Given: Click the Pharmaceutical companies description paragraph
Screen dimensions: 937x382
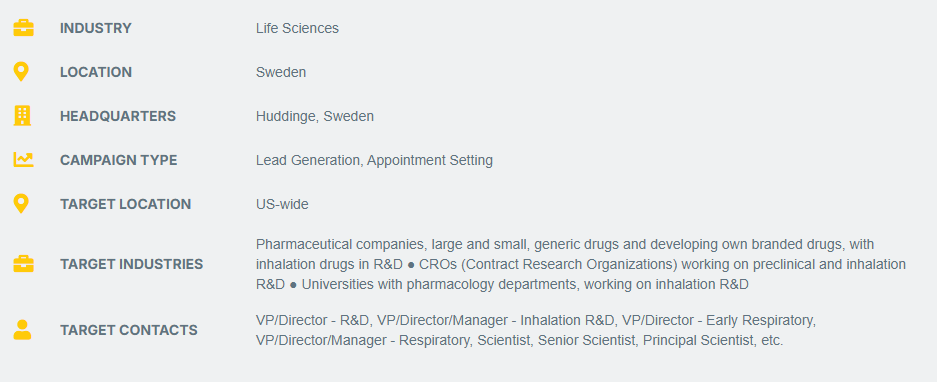Looking at the screenshot, I should (x=581, y=264).
